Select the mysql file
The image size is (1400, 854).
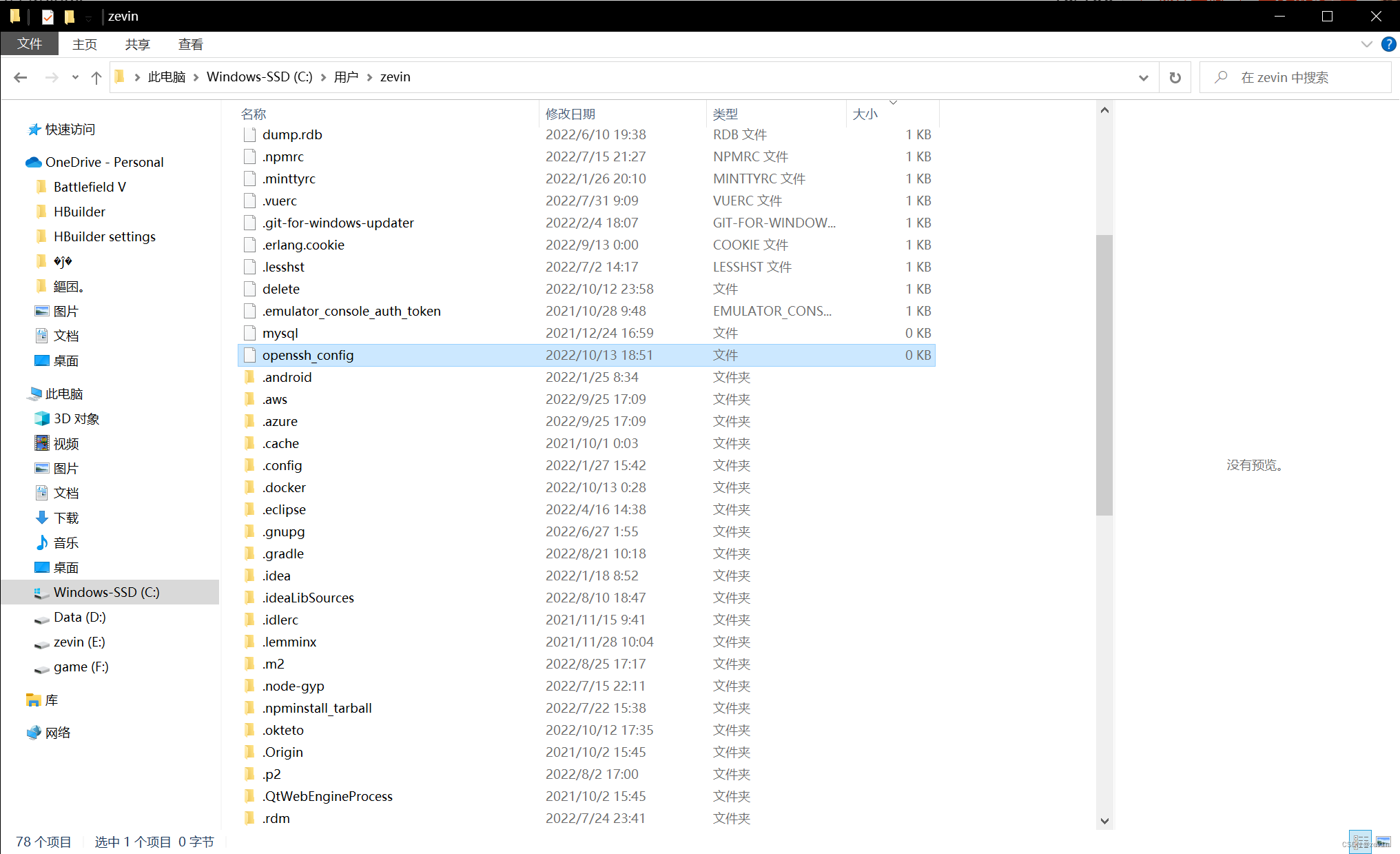(x=586, y=333)
